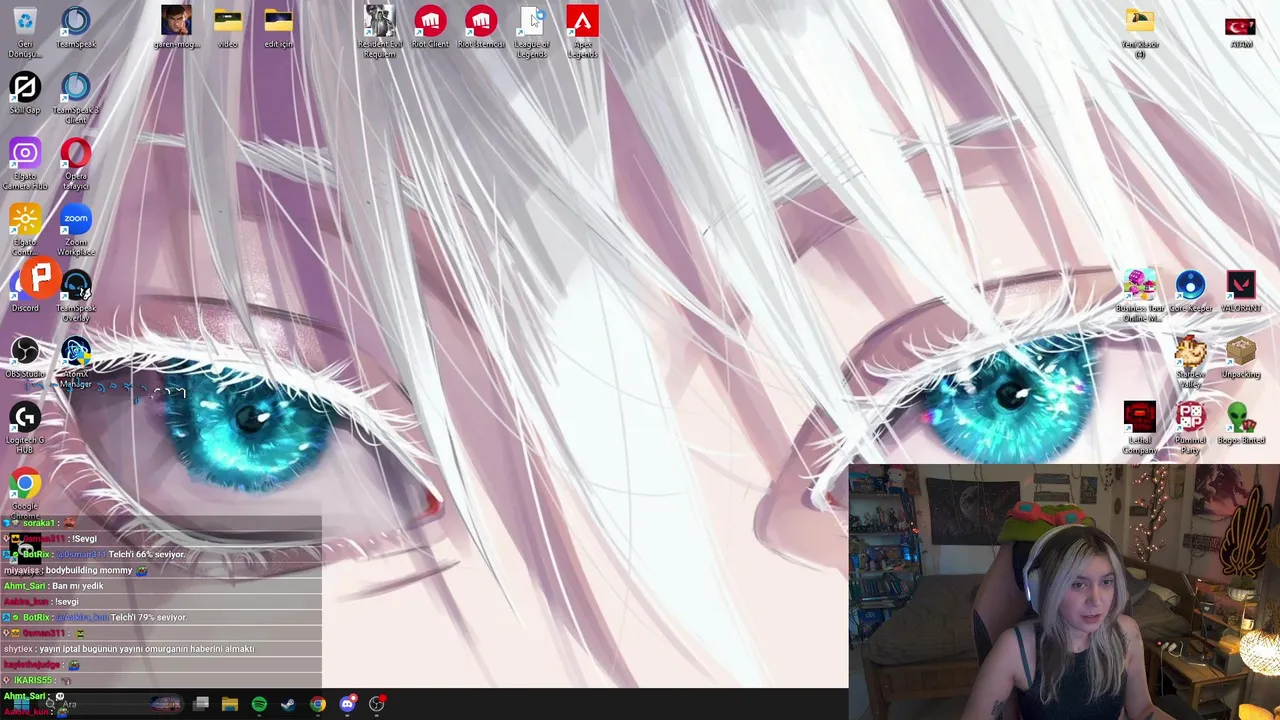Select the garen-mog image file

[x=177, y=28]
